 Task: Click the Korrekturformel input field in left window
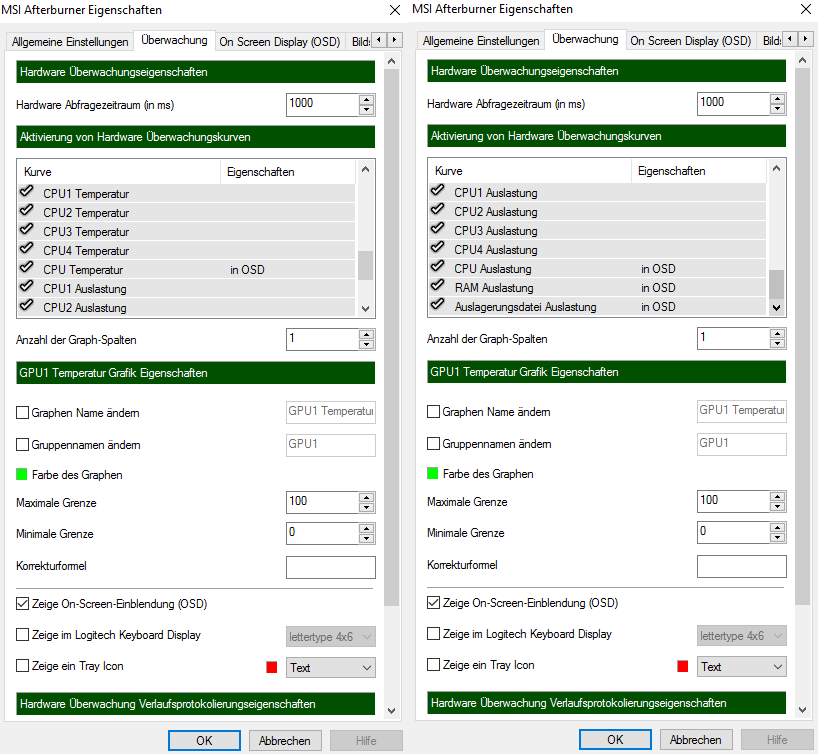click(x=331, y=567)
